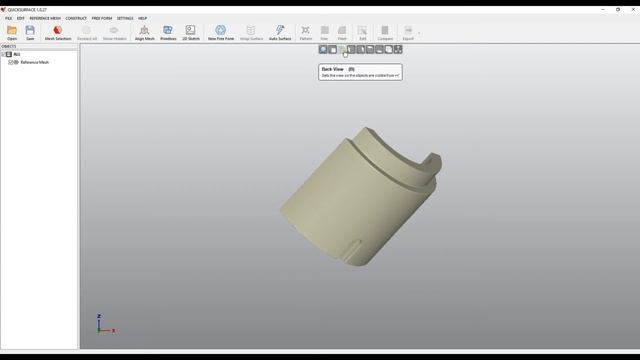Select the All item in Objects tree
The width and height of the screenshot is (640, 360).
point(17,54)
